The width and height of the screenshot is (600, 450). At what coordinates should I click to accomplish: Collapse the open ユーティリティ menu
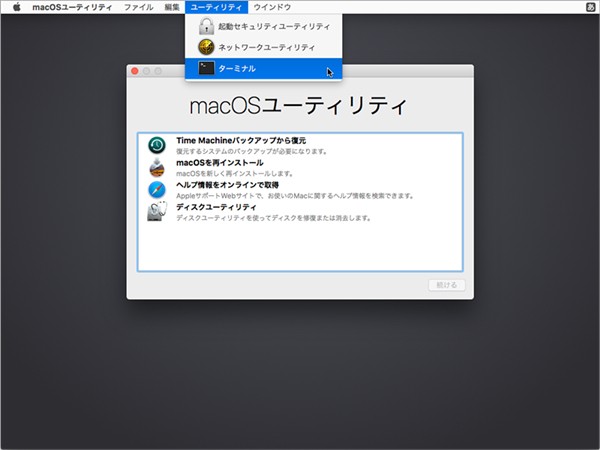pyautogui.click(x=216, y=7)
